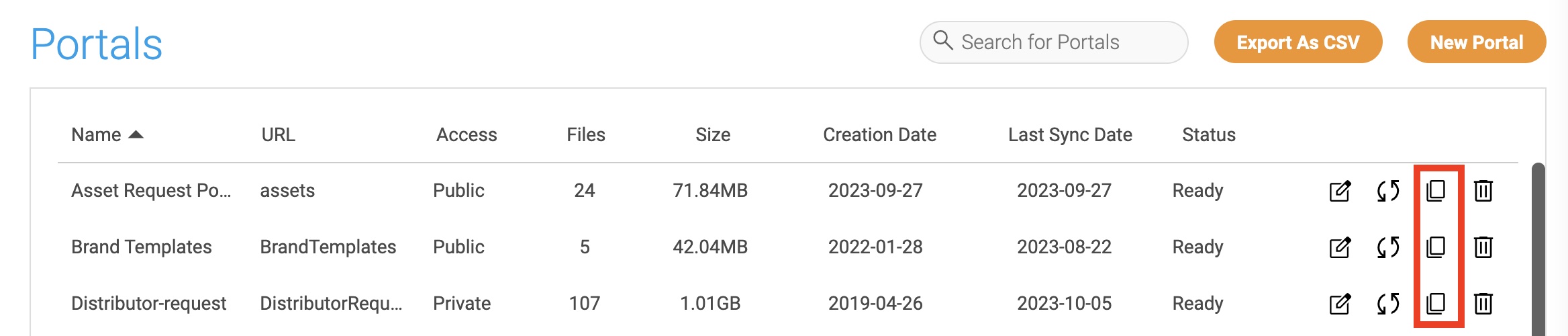Screen dimensions: 1568x336
Task: Sync the Asset Request portal
Action: (1388, 191)
